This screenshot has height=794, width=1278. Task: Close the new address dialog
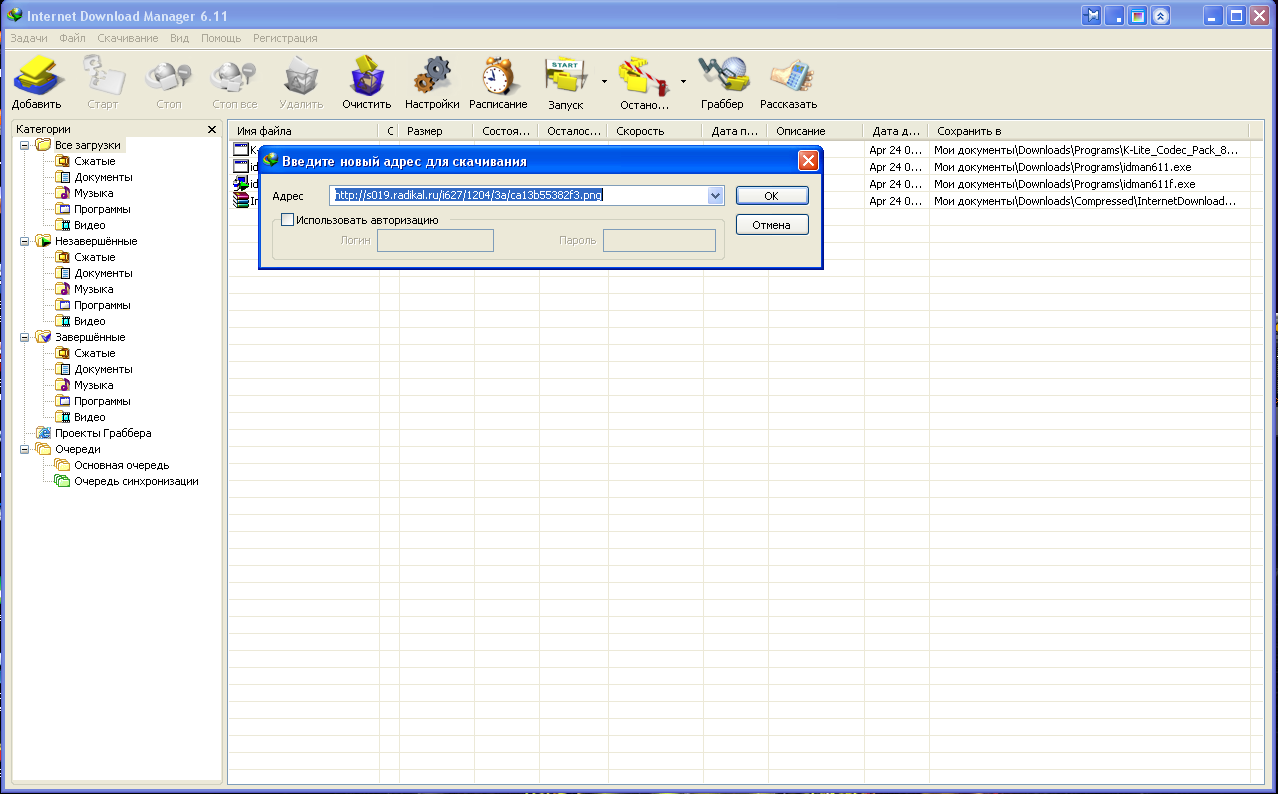point(808,161)
